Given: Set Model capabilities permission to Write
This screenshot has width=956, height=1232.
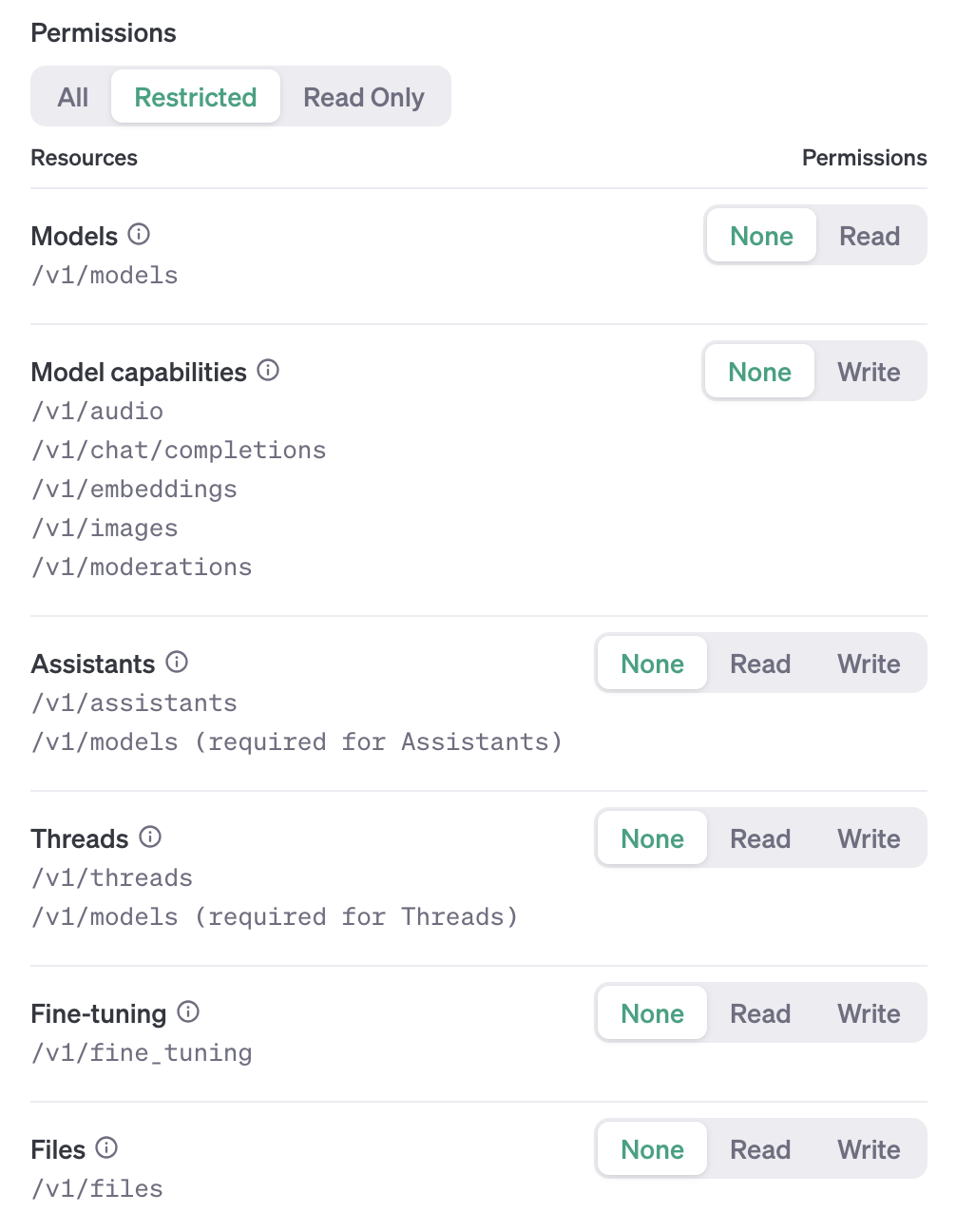Looking at the screenshot, I should pyautogui.click(x=868, y=372).
